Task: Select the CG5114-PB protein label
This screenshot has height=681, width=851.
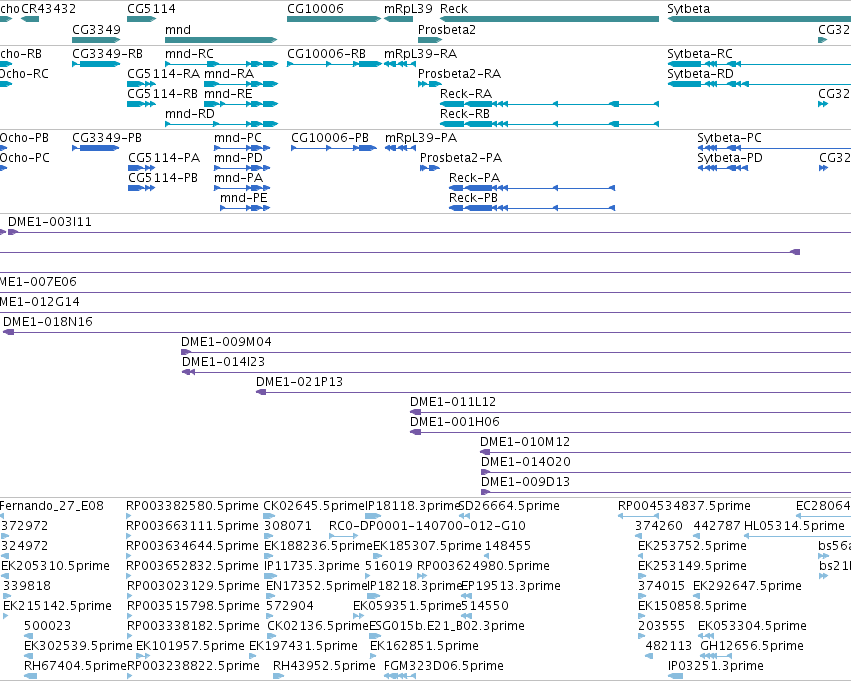Action: pos(163,178)
